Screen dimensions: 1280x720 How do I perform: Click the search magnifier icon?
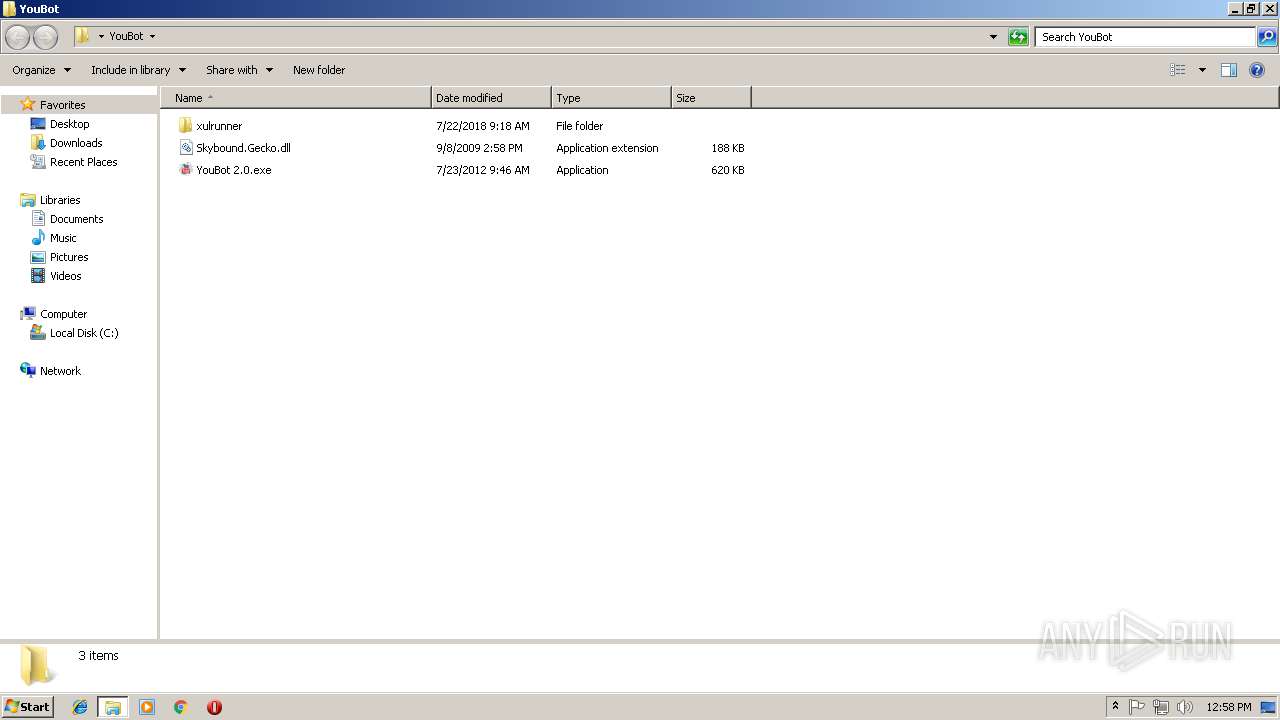coord(1267,37)
